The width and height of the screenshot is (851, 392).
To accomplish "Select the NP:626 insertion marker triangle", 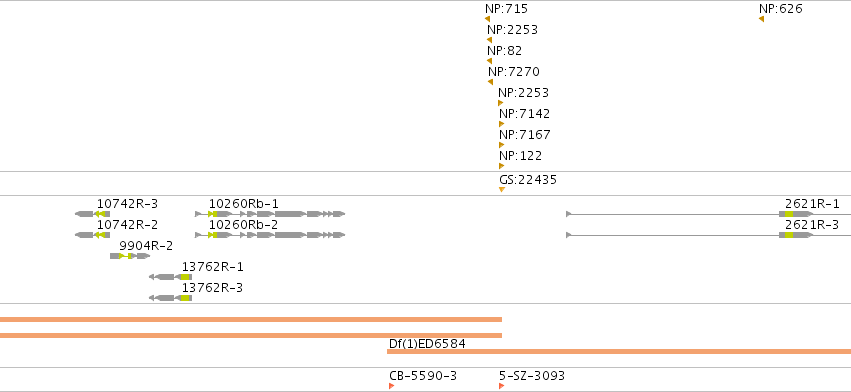I will (x=761, y=19).
